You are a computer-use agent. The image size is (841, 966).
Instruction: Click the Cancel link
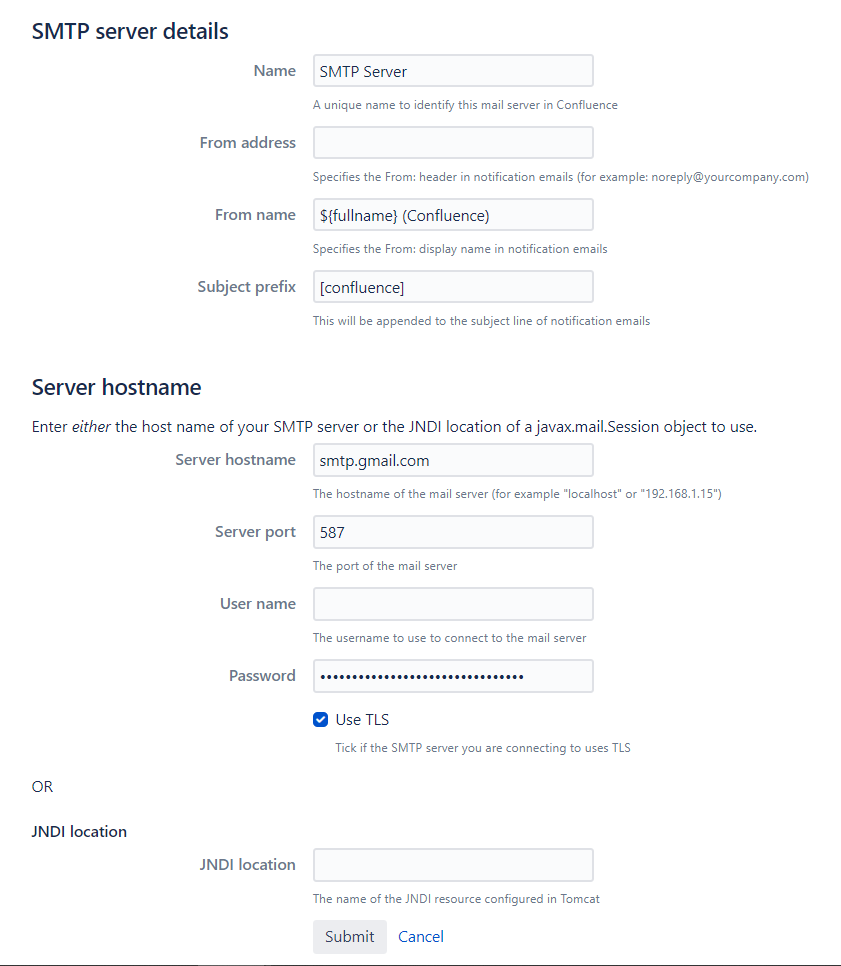pyautogui.click(x=420, y=936)
